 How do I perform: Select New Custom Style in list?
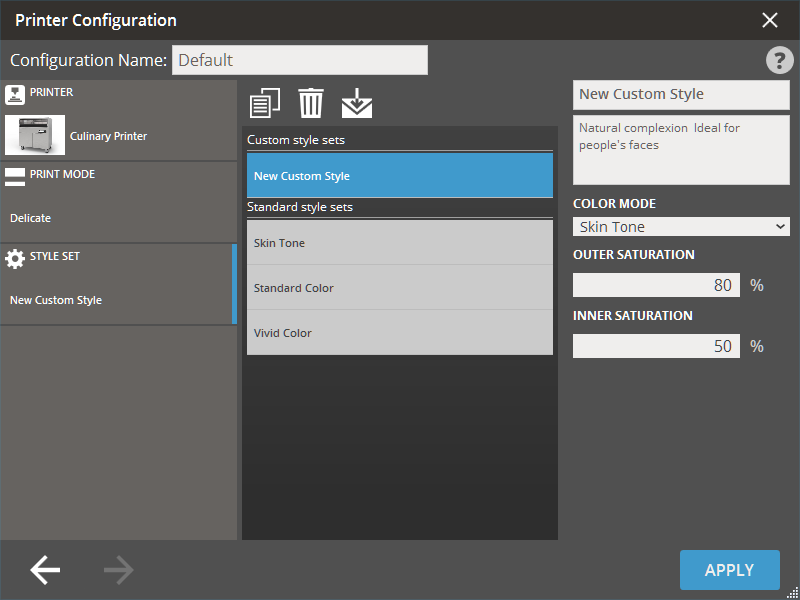(x=400, y=176)
